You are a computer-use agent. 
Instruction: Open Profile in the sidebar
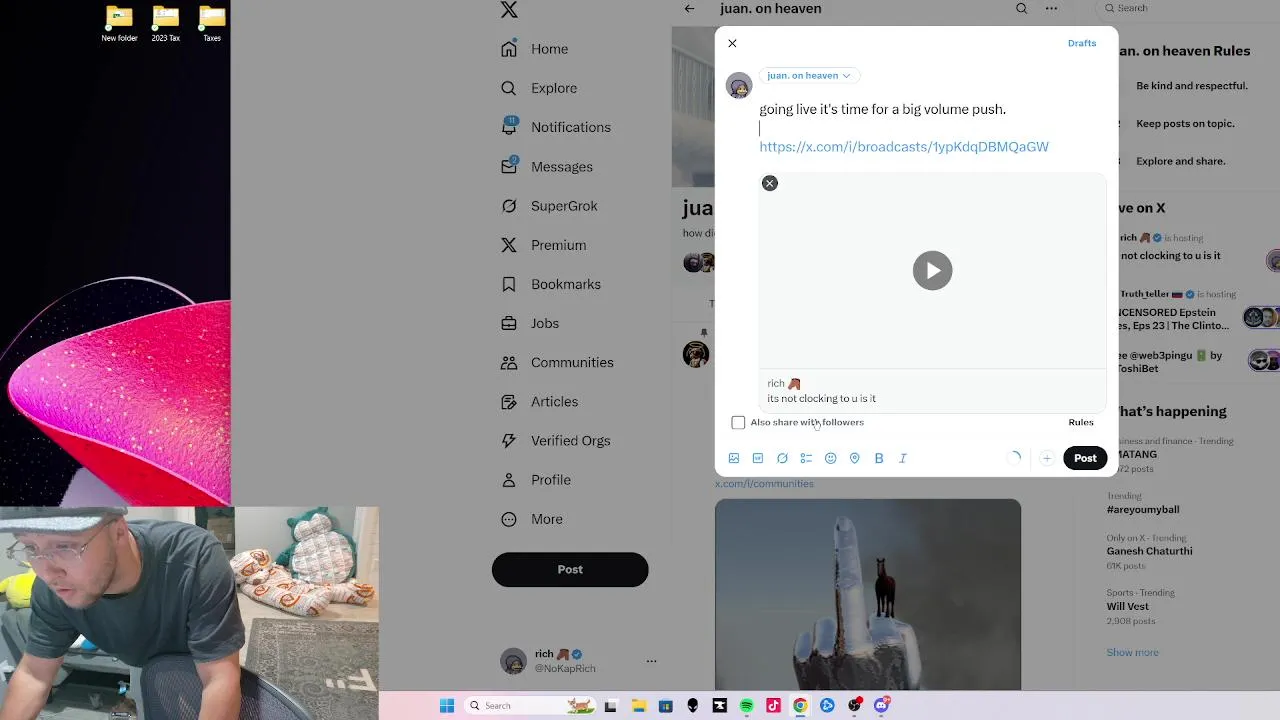coord(536,480)
